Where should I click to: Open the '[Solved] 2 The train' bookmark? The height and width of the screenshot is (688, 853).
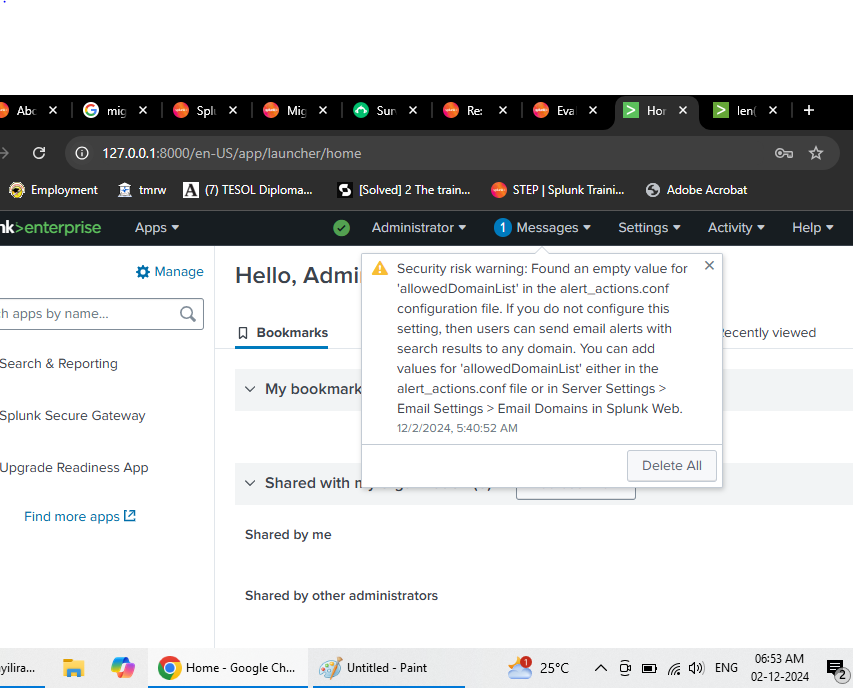point(404,190)
